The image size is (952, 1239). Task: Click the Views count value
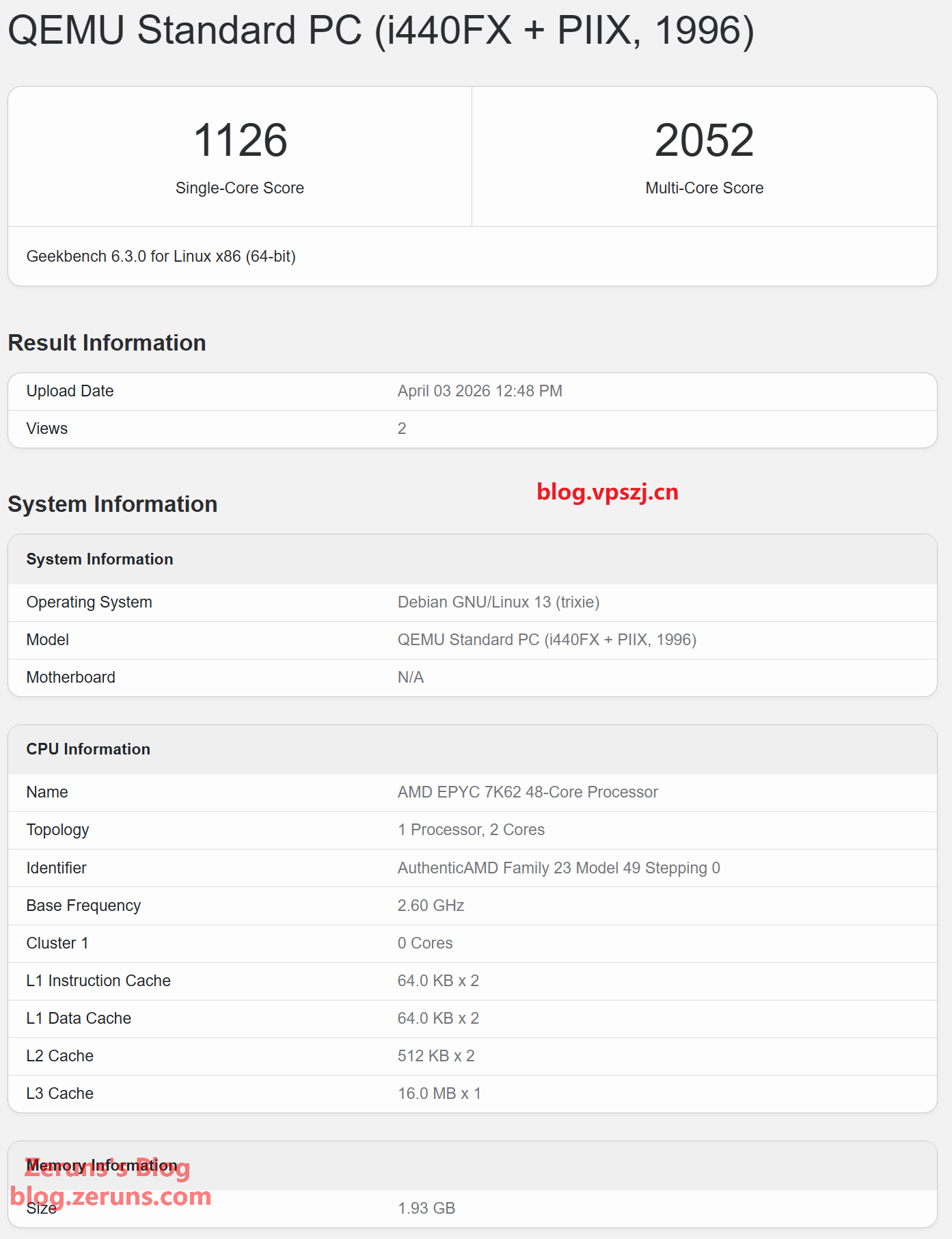pyautogui.click(x=402, y=428)
